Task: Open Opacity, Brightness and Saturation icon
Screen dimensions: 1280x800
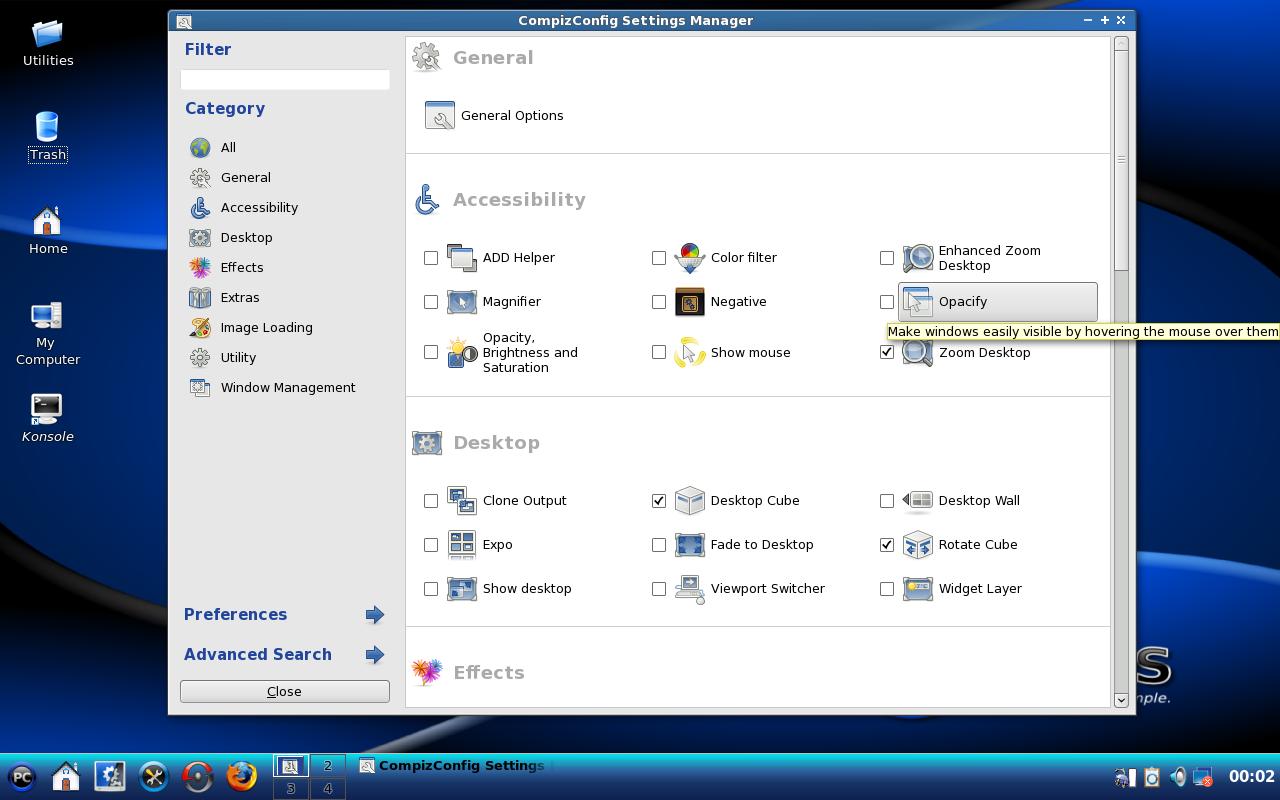Action: coord(462,352)
